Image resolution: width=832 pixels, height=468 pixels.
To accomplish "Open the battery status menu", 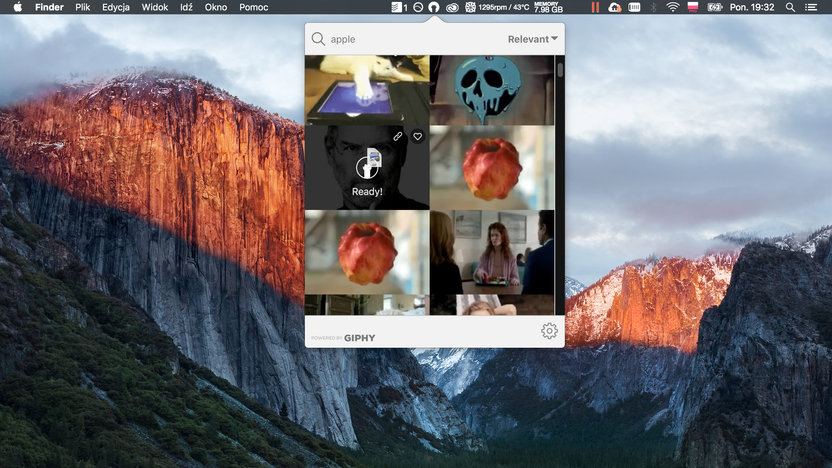I will pyautogui.click(x=715, y=7).
